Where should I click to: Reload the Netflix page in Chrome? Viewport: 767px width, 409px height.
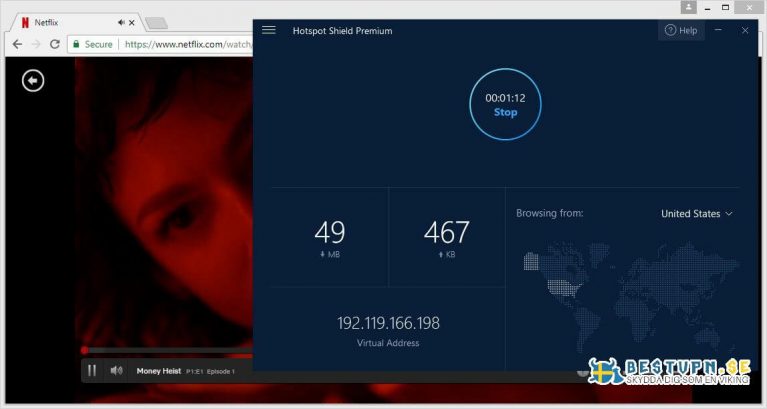pyautogui.click(x=55, y=44)
